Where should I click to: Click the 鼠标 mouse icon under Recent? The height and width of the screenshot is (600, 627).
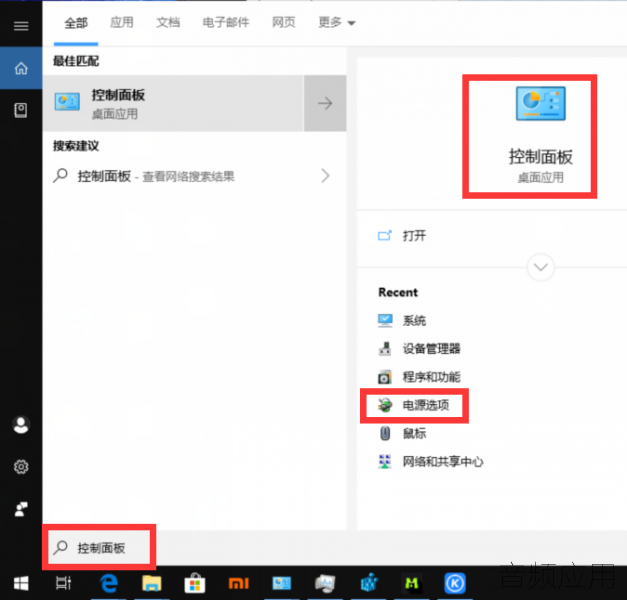tap(385, 433)
